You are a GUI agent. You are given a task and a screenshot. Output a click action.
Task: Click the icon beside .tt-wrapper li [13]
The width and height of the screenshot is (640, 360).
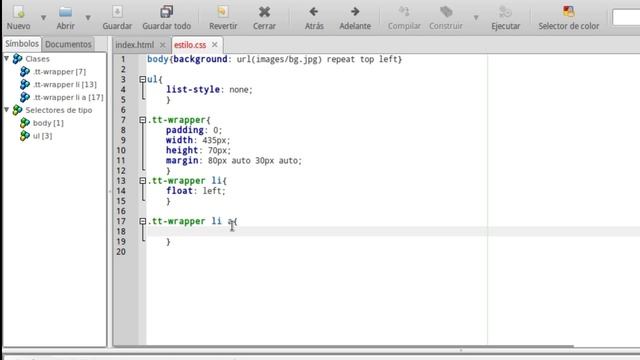tap(25, 84)
